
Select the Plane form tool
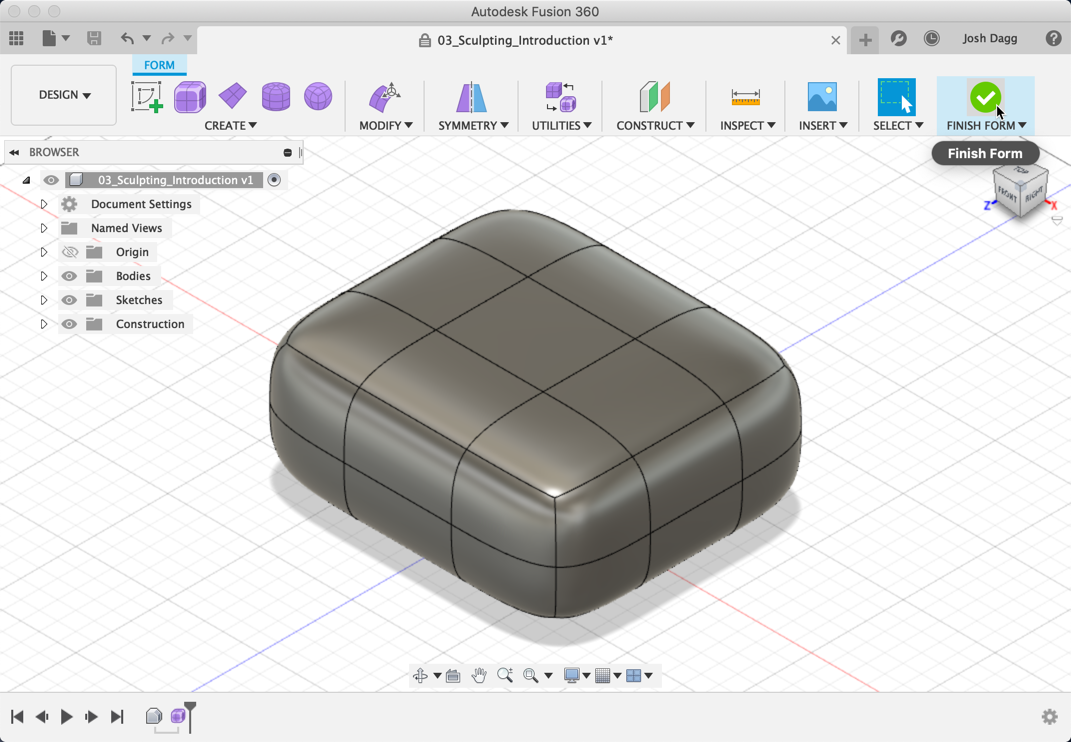click(233, 96)
